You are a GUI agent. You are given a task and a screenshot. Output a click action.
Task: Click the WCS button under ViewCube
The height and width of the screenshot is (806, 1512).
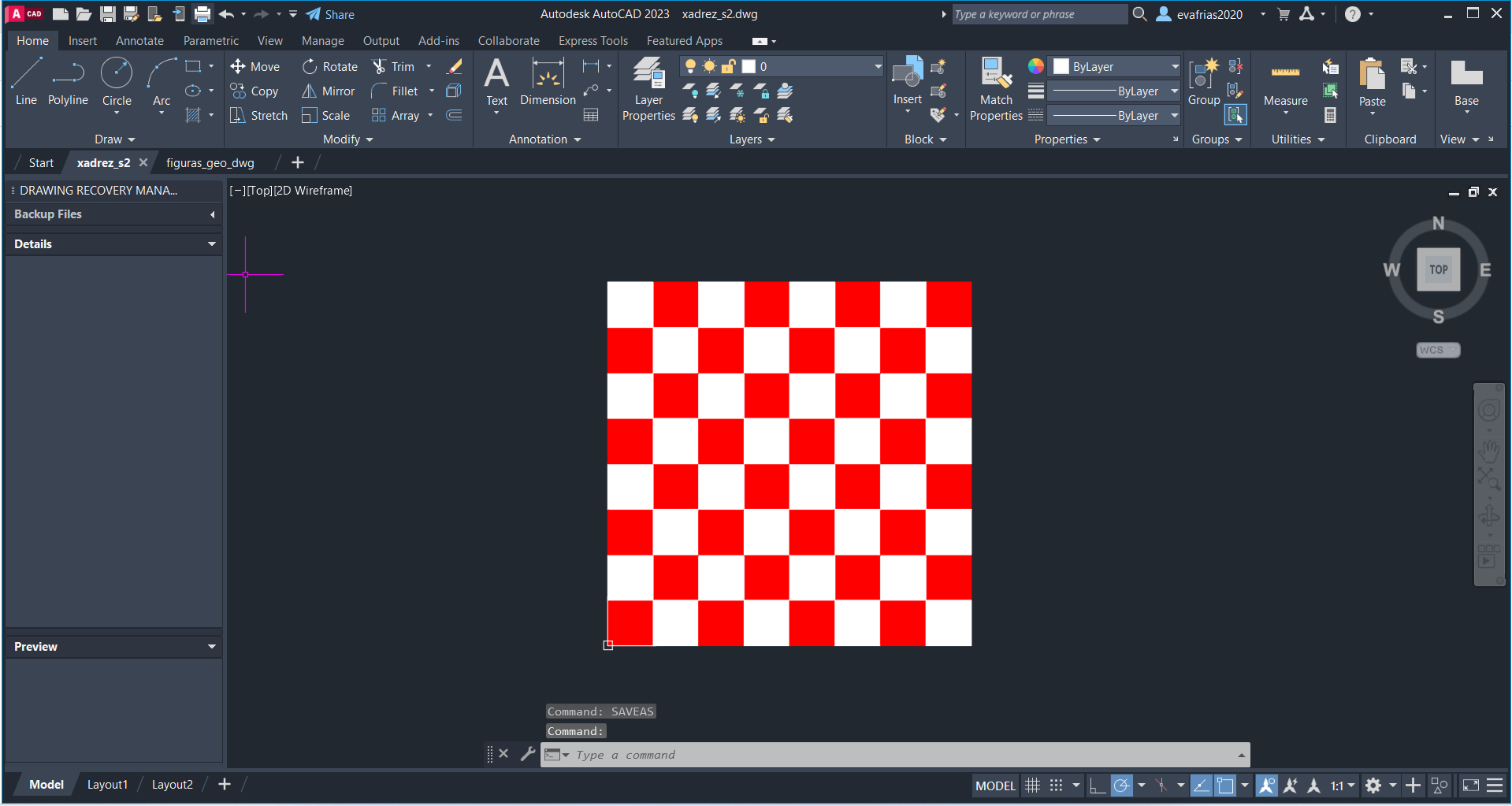pyautogui.click(x=1438, y=350)
